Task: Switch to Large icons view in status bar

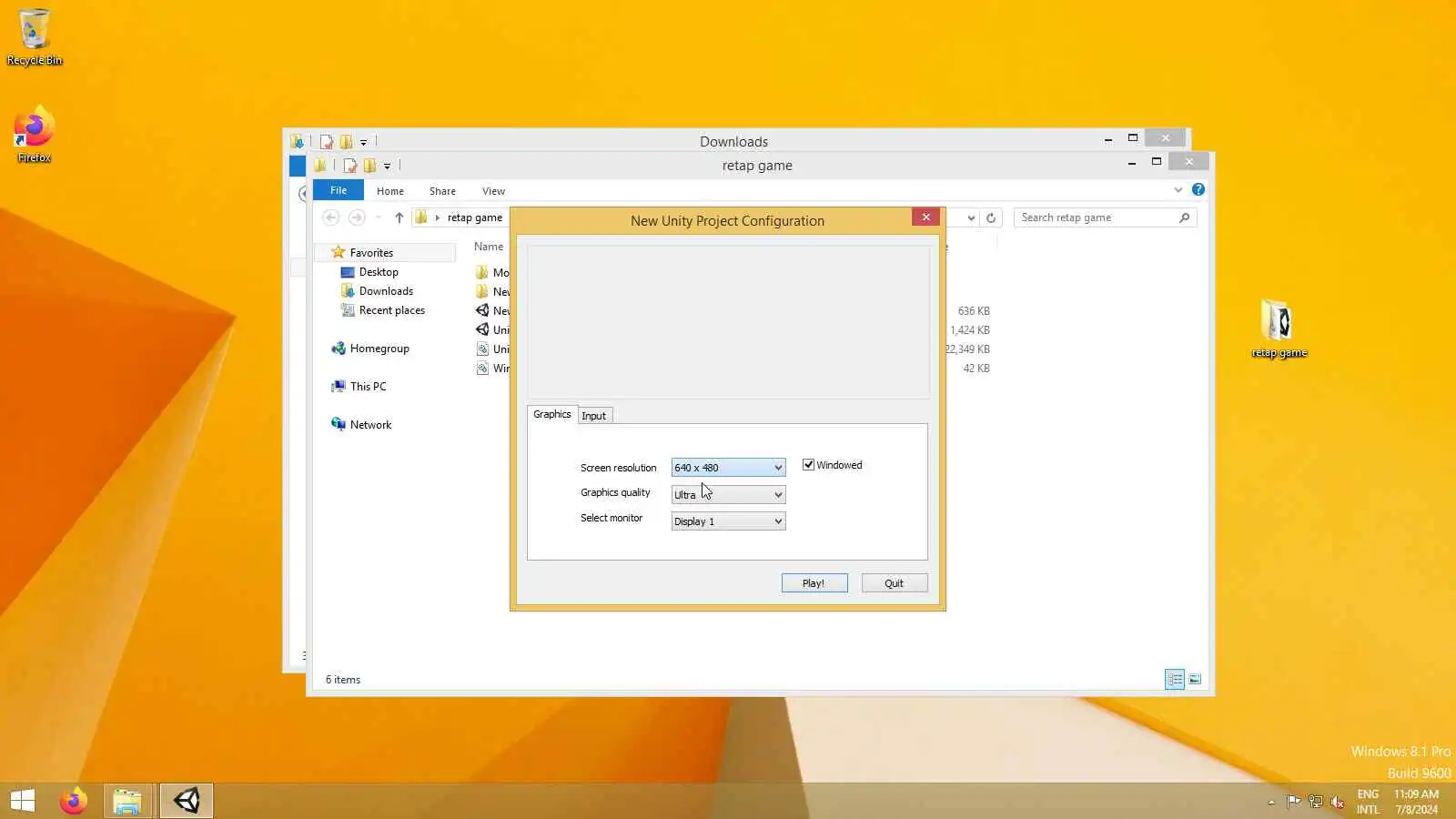Action: pos(1195,679)
